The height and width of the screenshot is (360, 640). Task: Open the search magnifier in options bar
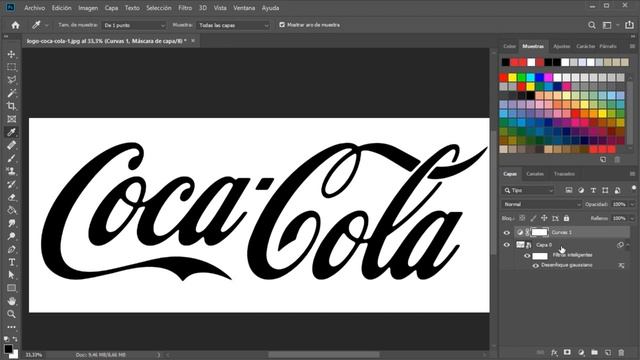pos(591,25)
